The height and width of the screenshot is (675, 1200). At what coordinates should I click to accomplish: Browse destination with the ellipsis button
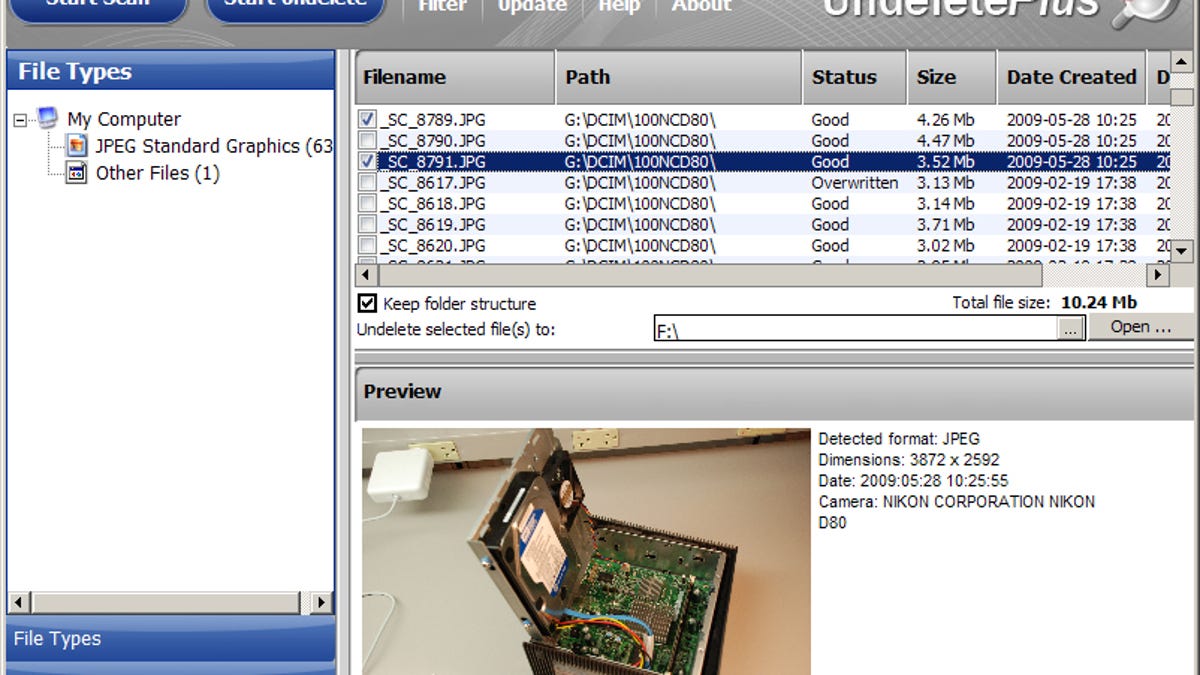click(x=1071, y=328)
